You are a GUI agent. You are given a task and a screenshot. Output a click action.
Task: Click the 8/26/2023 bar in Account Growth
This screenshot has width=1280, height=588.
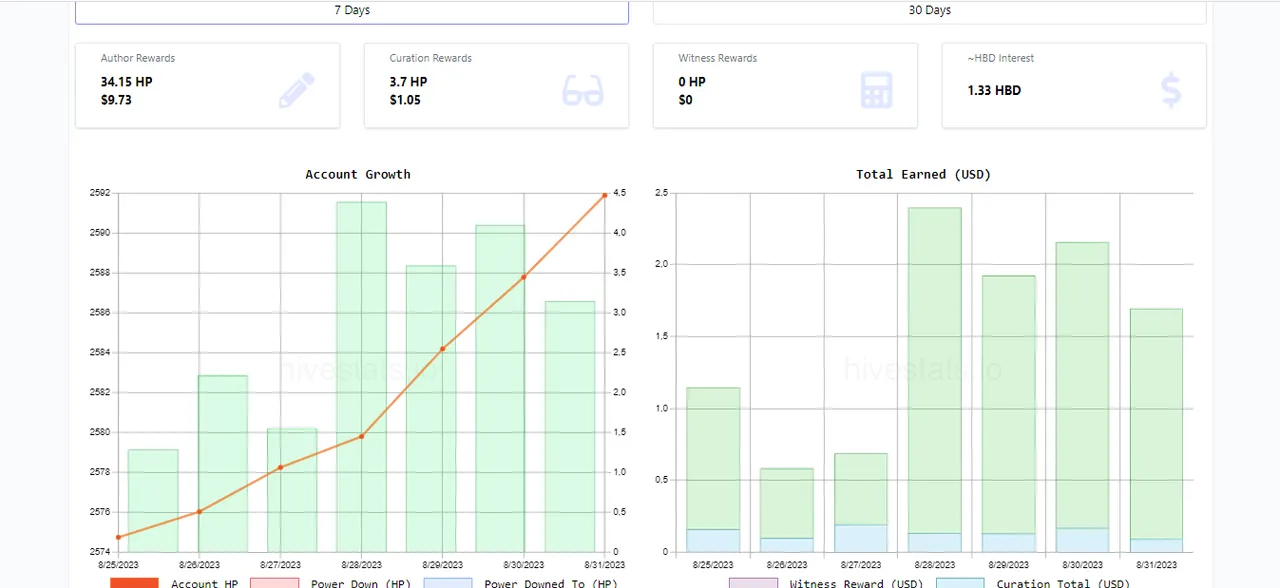point(223,463)
